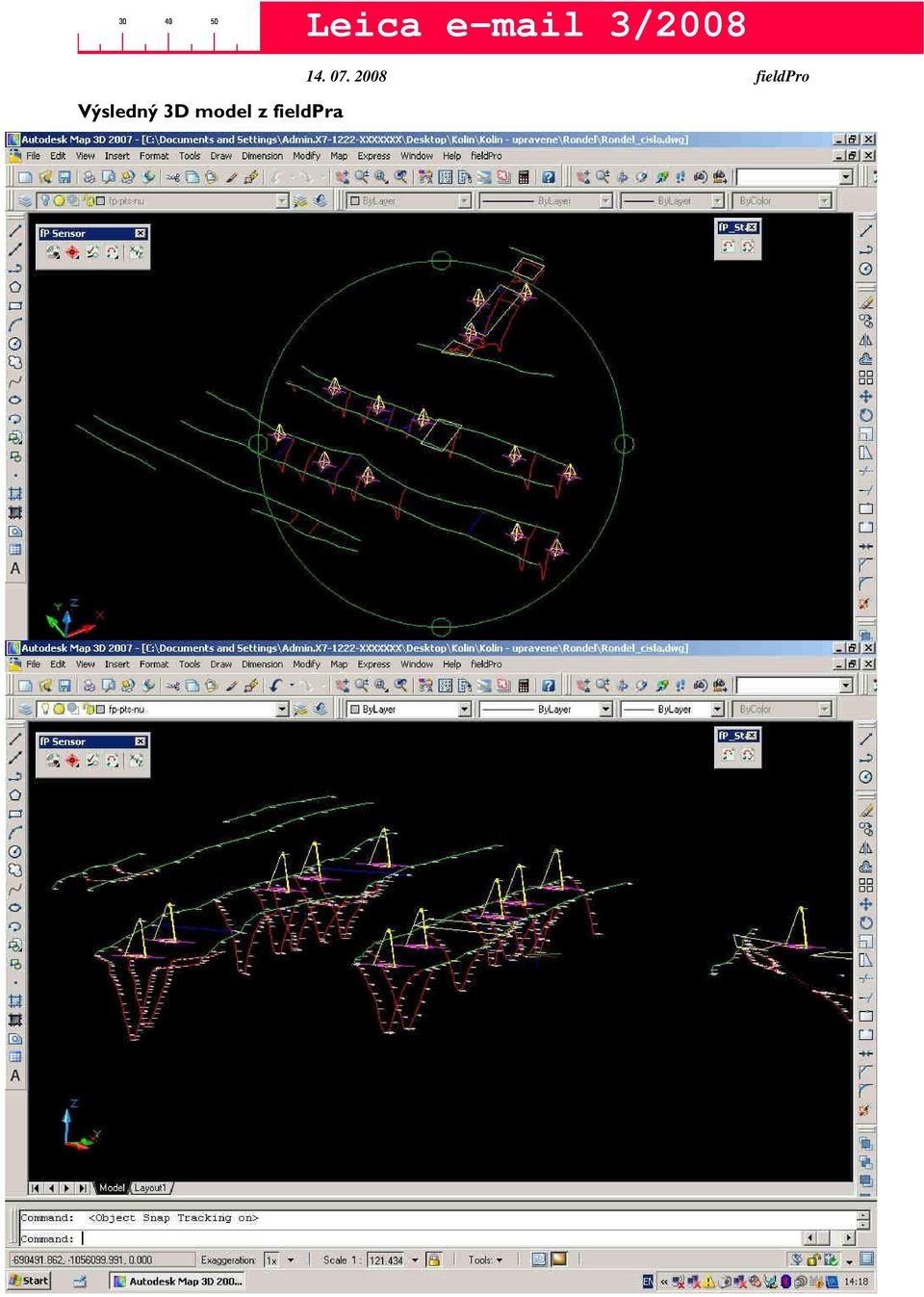924x1297 pixels.
Task: Click first icon in lower fP_St palette
Action: click(x=729, y=756)
